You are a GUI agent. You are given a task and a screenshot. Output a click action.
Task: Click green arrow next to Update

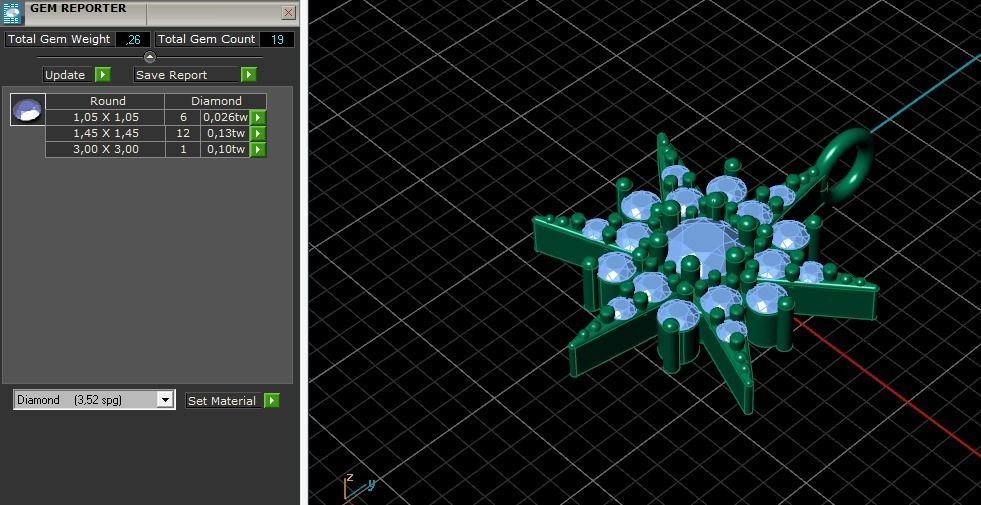coord(103,74)
